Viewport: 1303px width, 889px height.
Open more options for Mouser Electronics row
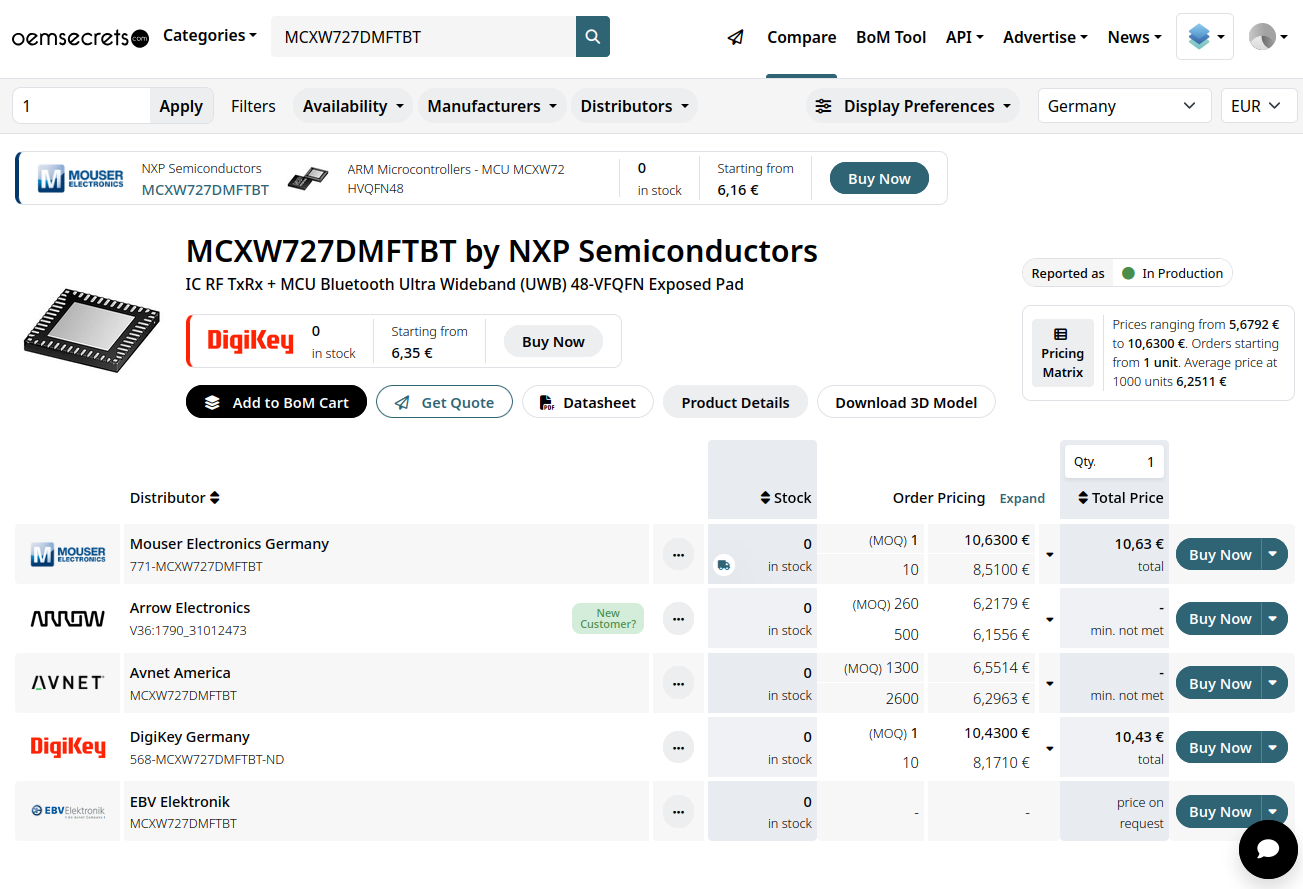pos(678,554)
